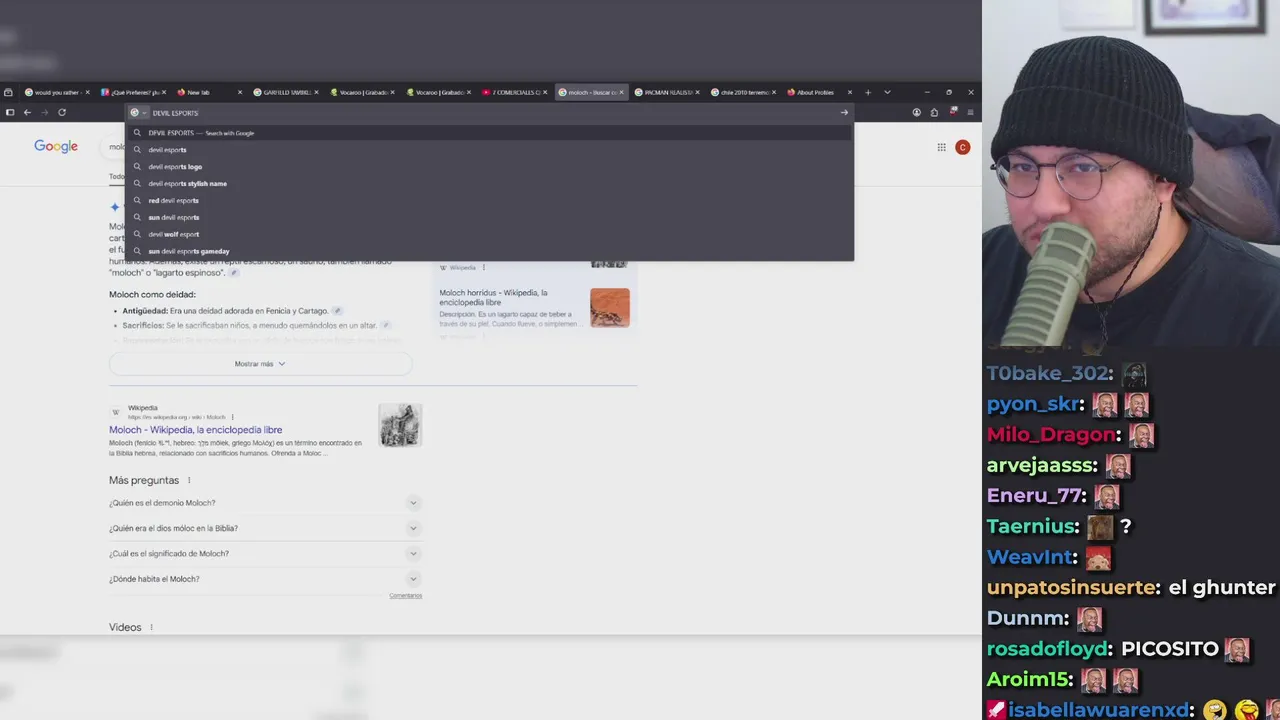Expand '¿Quién es el demonio Moloch?' question
Image resolution: width=1280 pixels, height=720 pixels.
click(x=265, y=503)
